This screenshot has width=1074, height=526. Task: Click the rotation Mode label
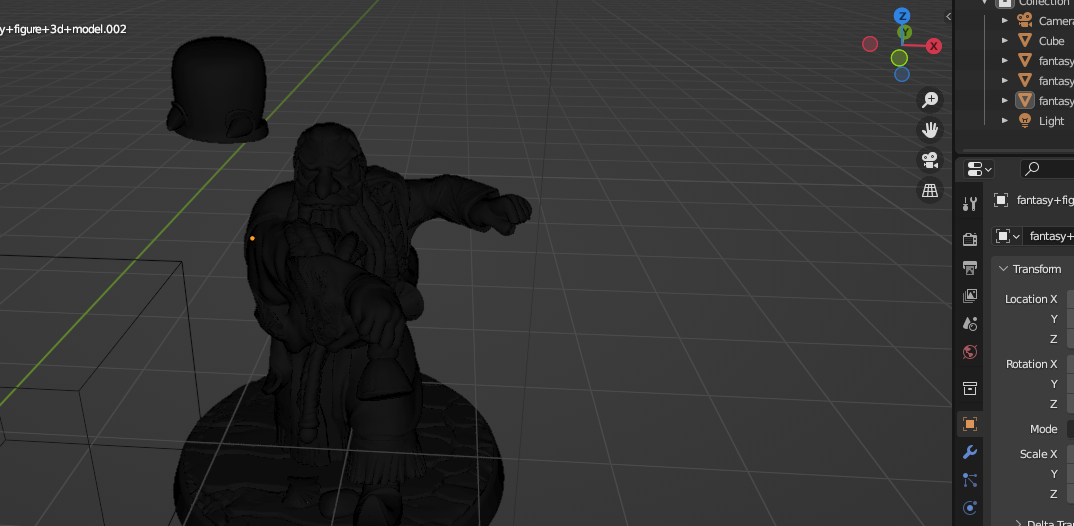click(x=1044, y=429)
